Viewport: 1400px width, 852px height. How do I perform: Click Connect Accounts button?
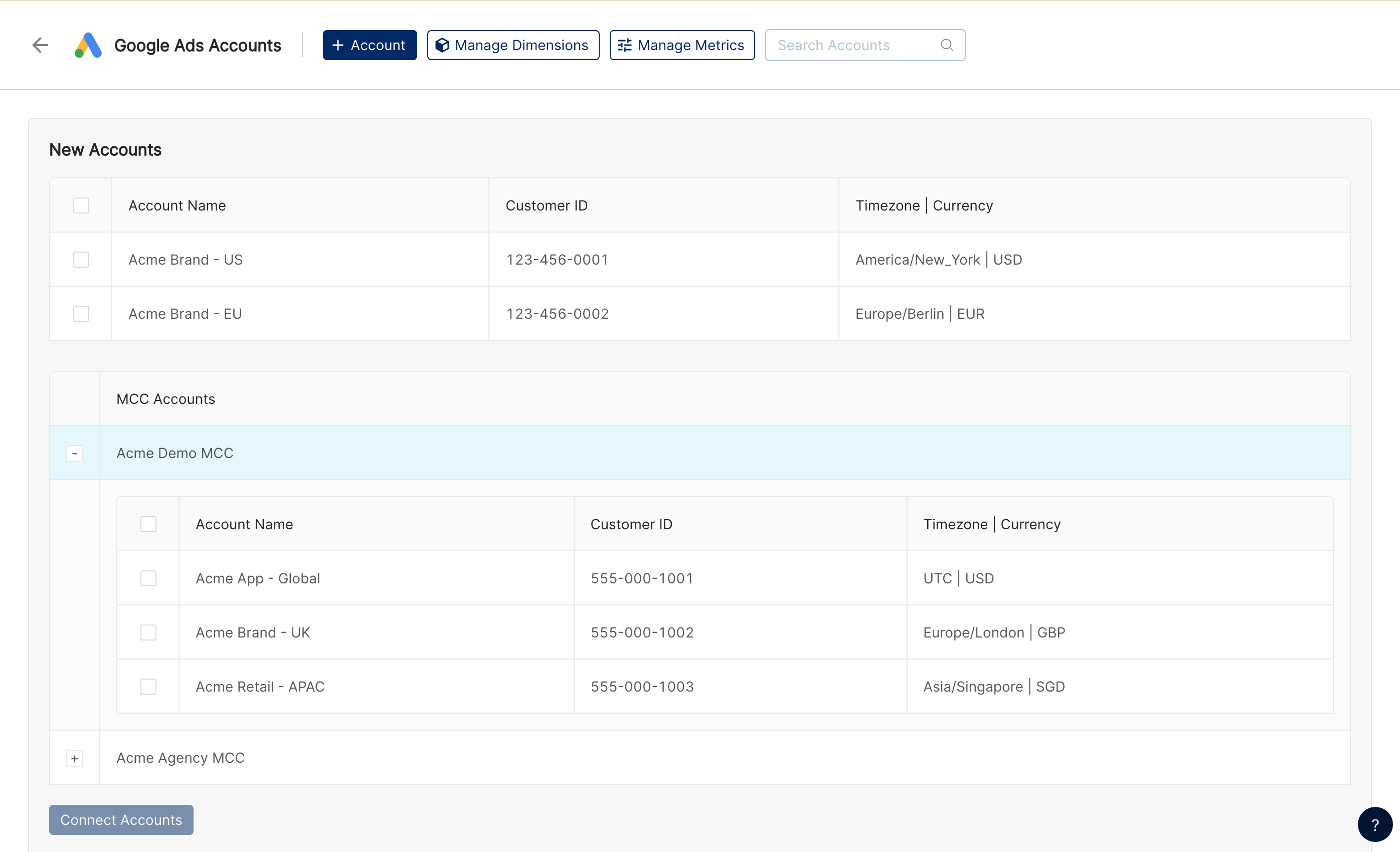(121, 819)
